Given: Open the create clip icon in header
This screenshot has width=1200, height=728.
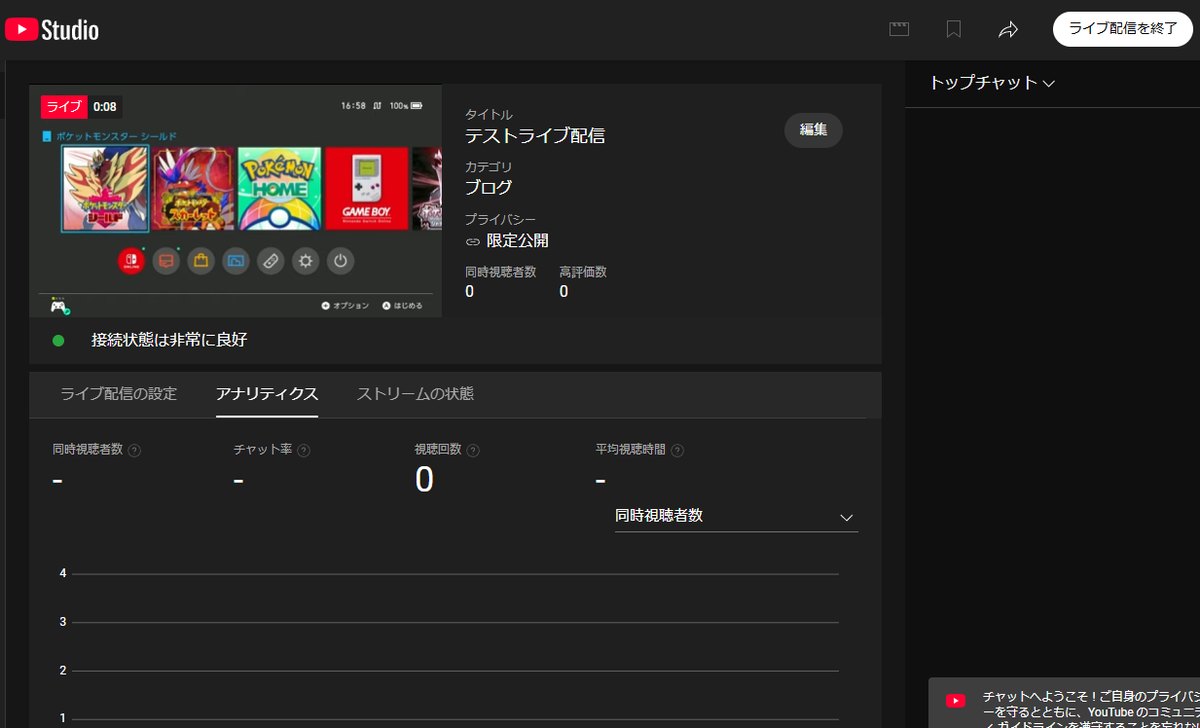Looking at the screenshot, I should (899, 29).
